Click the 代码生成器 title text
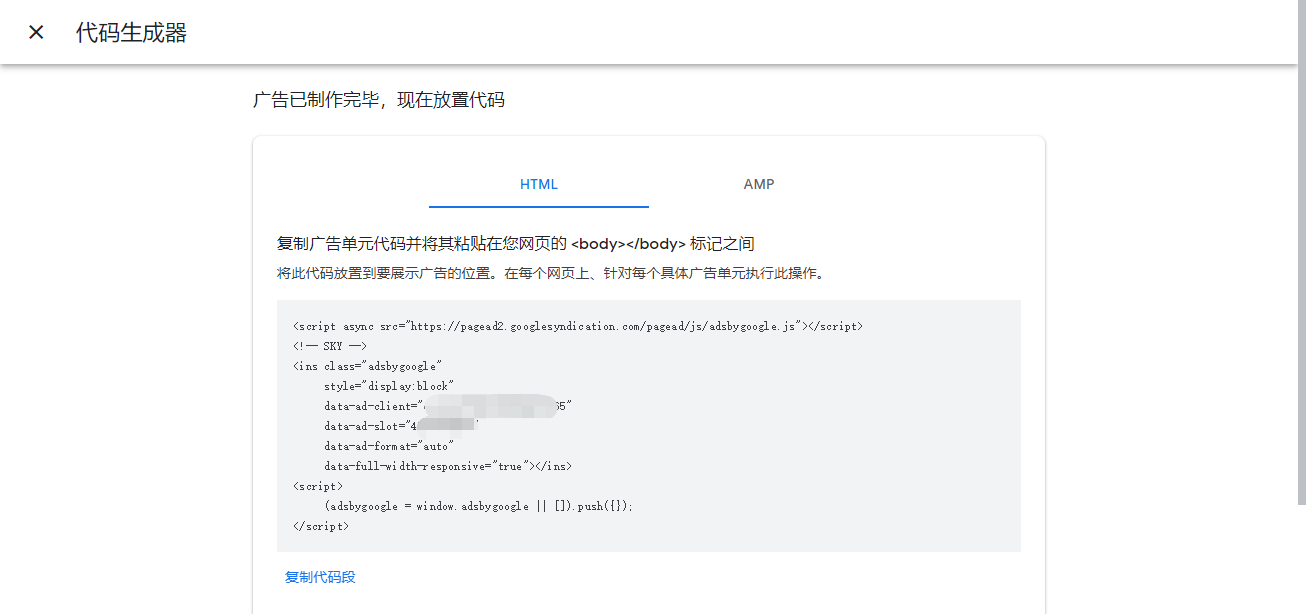This screenshot has width=1306, height=614. point(131,32)
